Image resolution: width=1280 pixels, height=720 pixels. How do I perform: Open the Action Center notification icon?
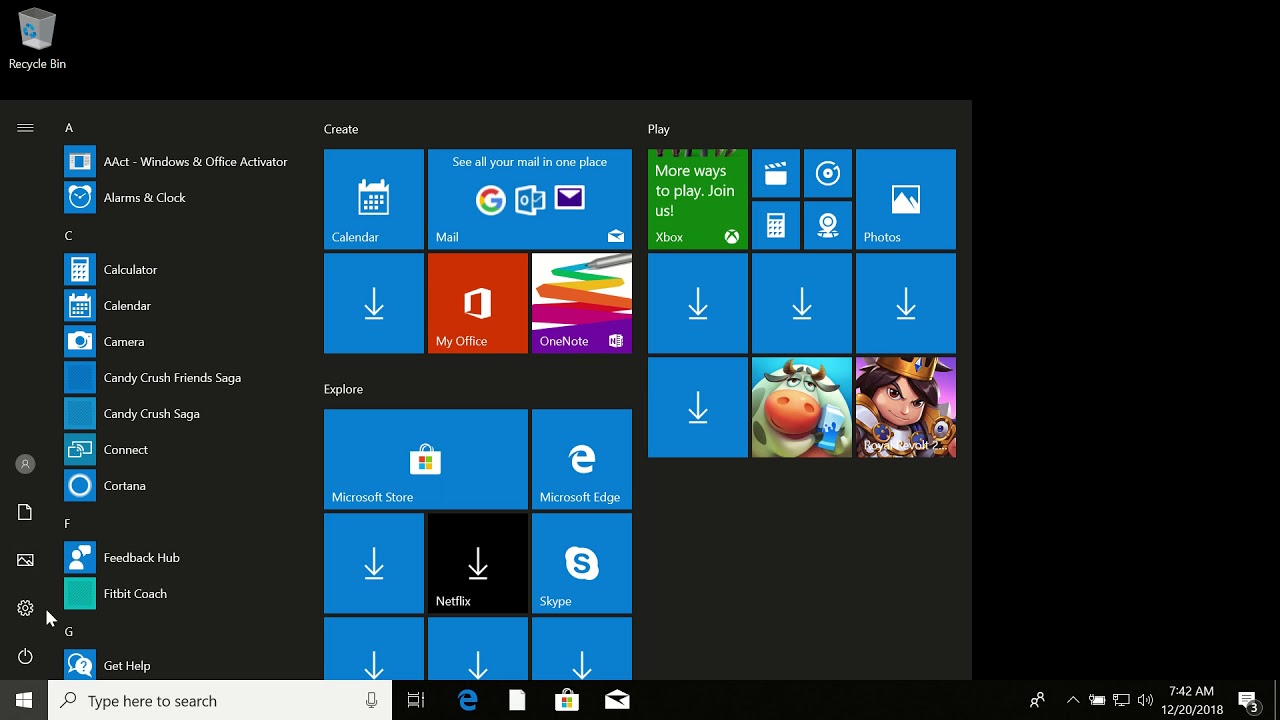[x=1248, y=701]
